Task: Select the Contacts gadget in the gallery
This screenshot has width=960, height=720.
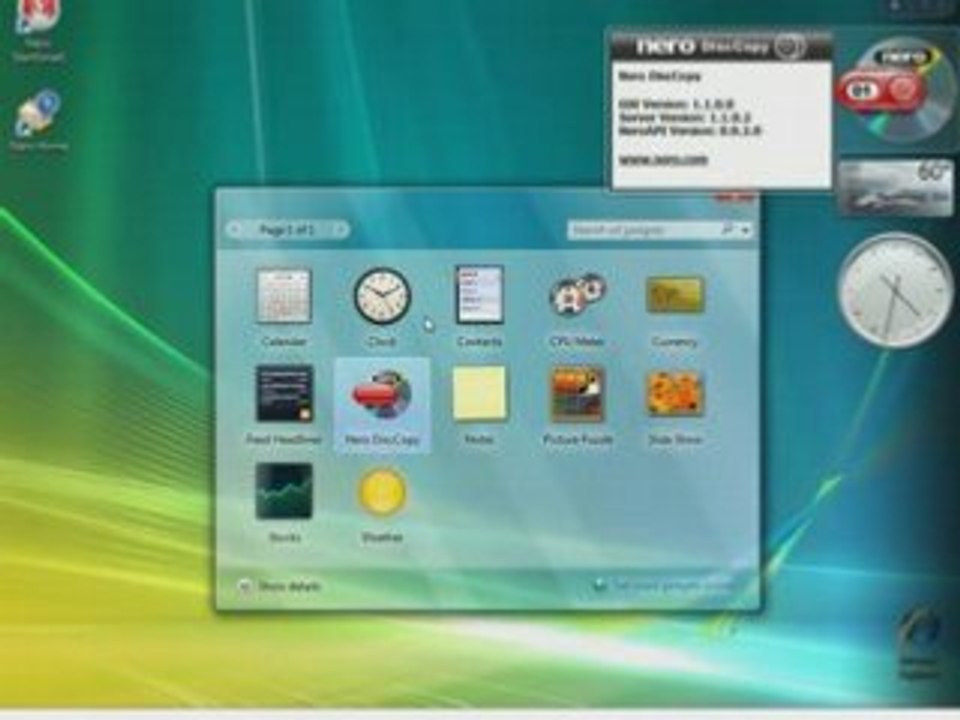Action: (x=479, y=295)
